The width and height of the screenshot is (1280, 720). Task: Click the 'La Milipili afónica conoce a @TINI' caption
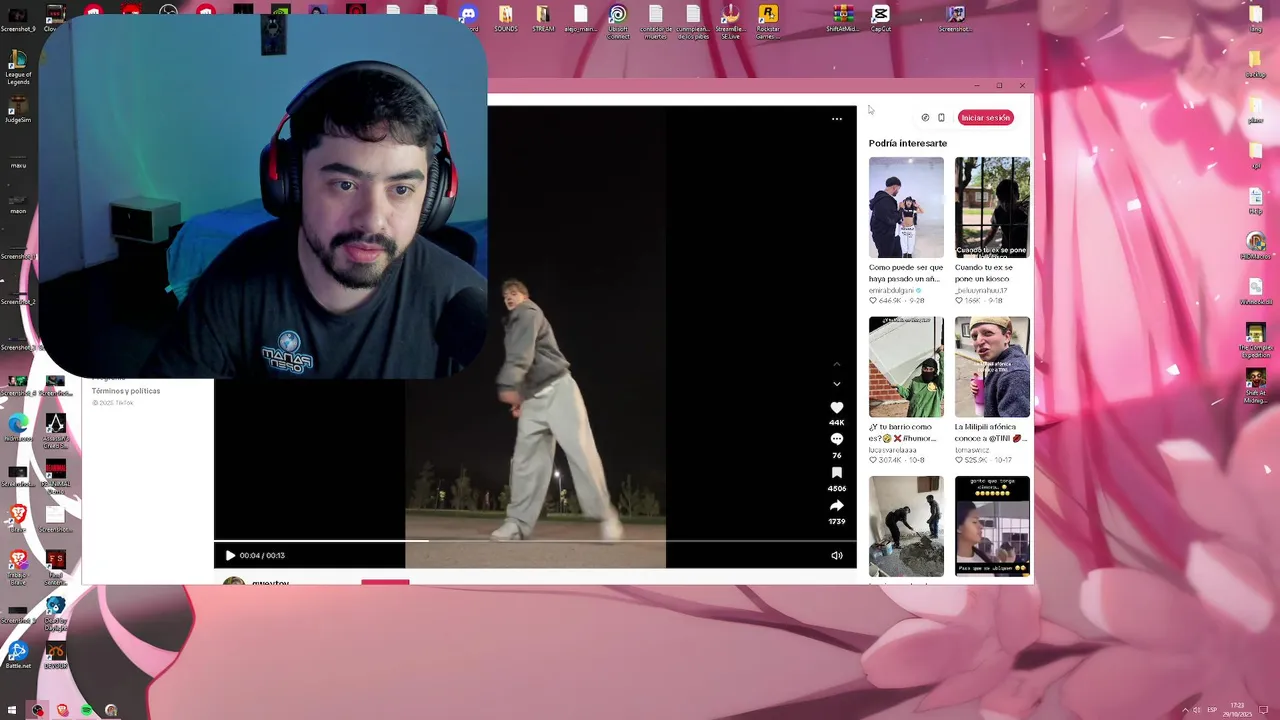tap(991, 433)
